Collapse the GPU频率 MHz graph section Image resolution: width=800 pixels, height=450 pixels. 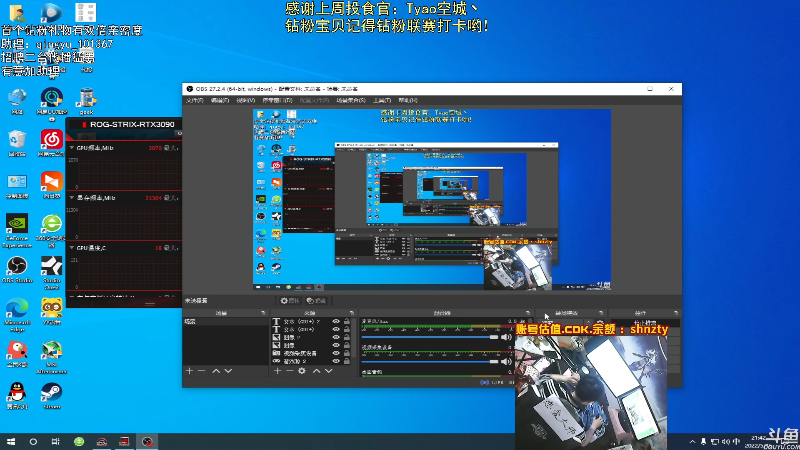(72, 148)
